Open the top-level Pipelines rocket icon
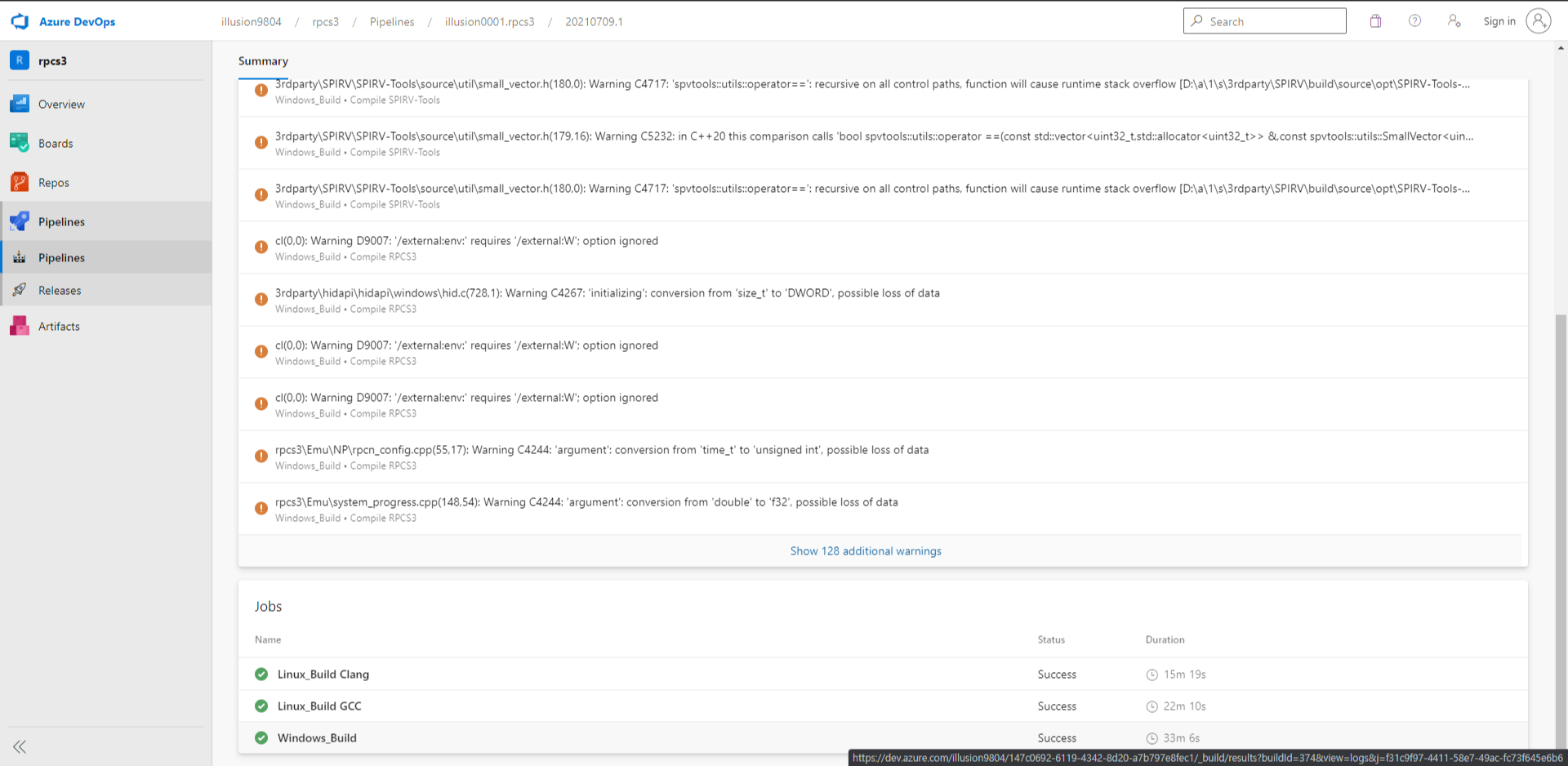The width and height of the screenshot is (1568, 766). pos(20,221)
